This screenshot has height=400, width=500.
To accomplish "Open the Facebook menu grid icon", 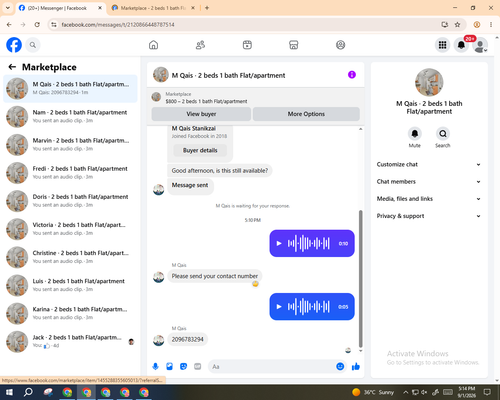I will point(442,45).
